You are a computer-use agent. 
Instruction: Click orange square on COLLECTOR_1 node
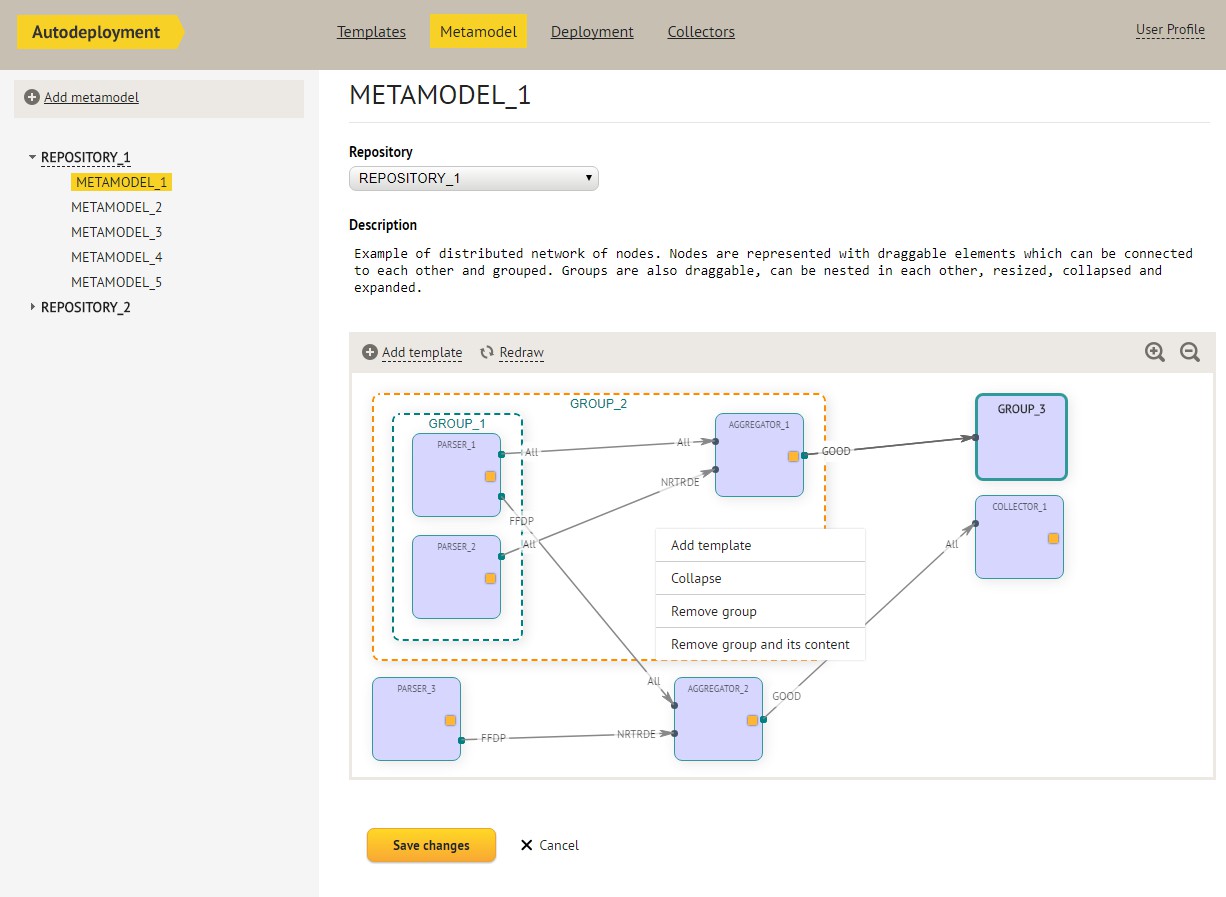tap(1053, 538)
